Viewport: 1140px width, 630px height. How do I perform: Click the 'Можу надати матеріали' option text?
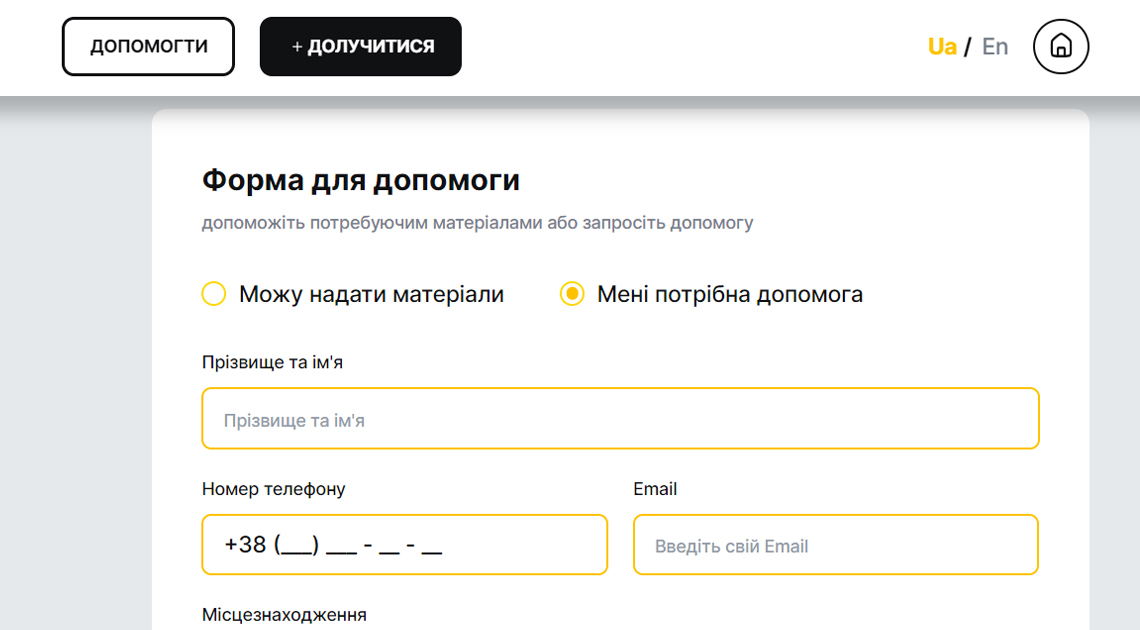[371, 294]
